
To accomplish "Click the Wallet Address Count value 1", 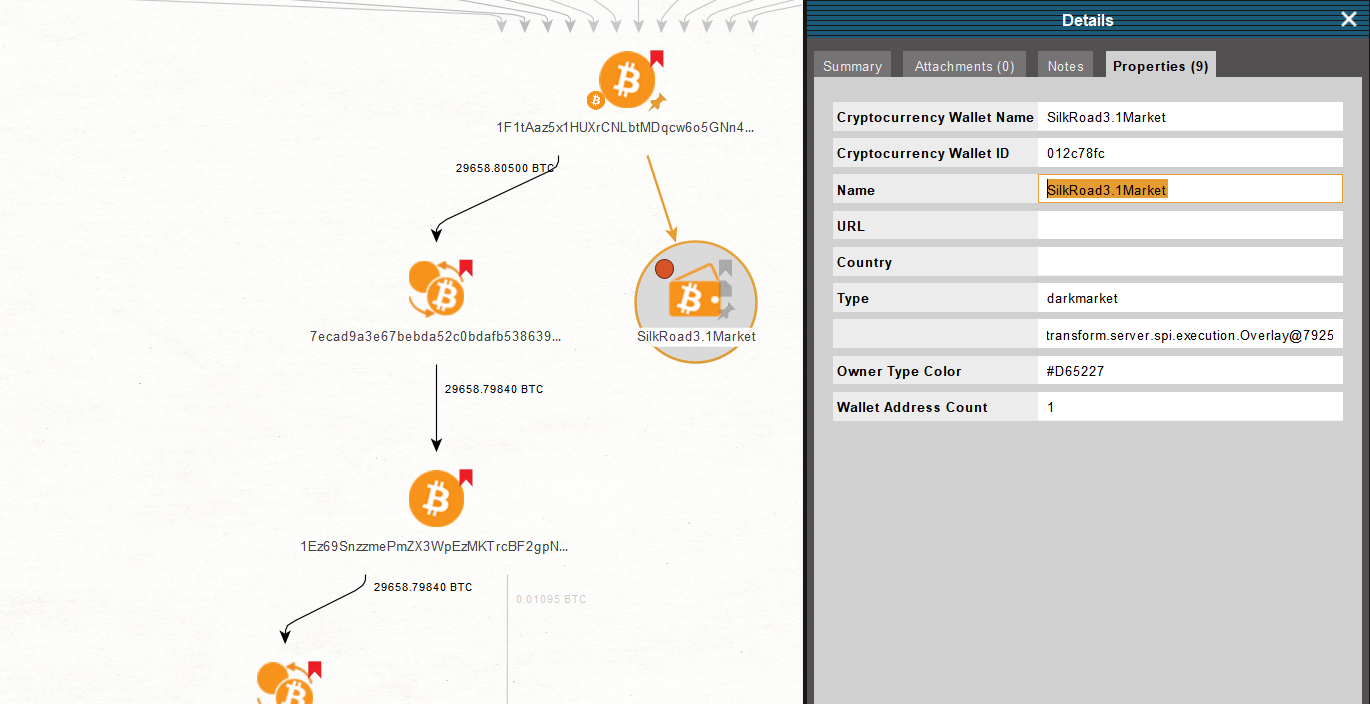I will coord(1190,407).
